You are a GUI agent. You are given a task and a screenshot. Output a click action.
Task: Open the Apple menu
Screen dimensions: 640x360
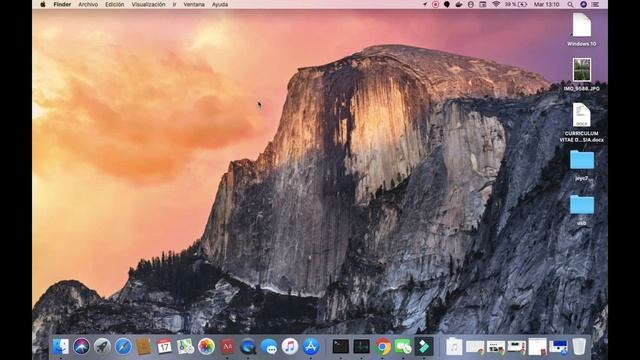[x=43, y=4]
